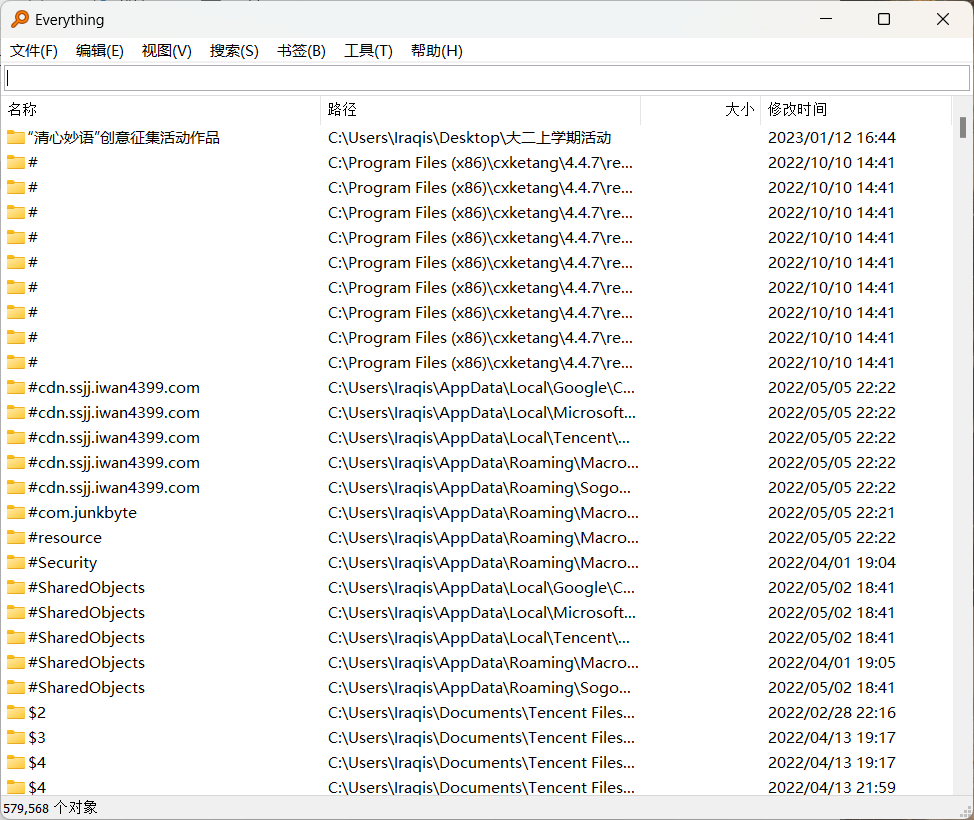Open the 编辑(E) menu
Screen dimensions: 974x820
click(99, 51)
